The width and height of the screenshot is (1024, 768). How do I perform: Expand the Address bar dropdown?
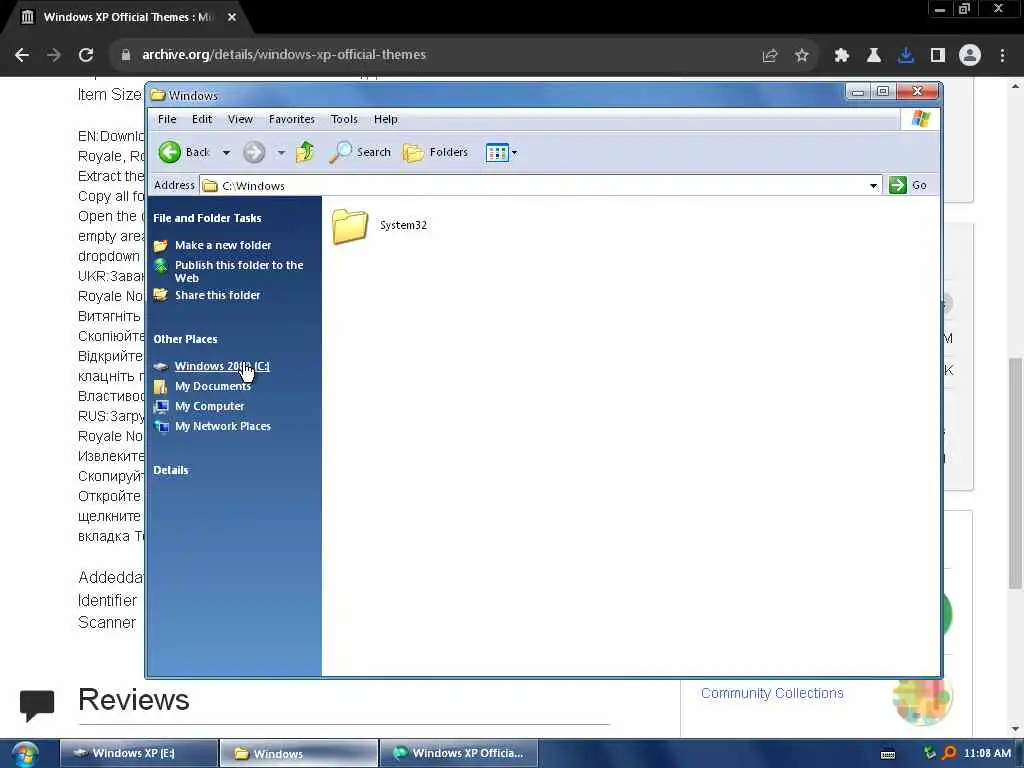tap(873, 185)
